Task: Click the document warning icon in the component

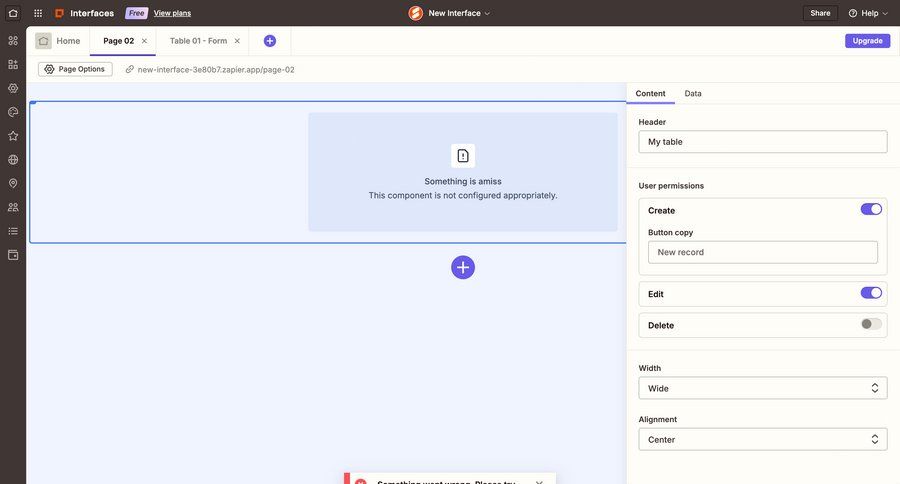Action: point(463,156)
